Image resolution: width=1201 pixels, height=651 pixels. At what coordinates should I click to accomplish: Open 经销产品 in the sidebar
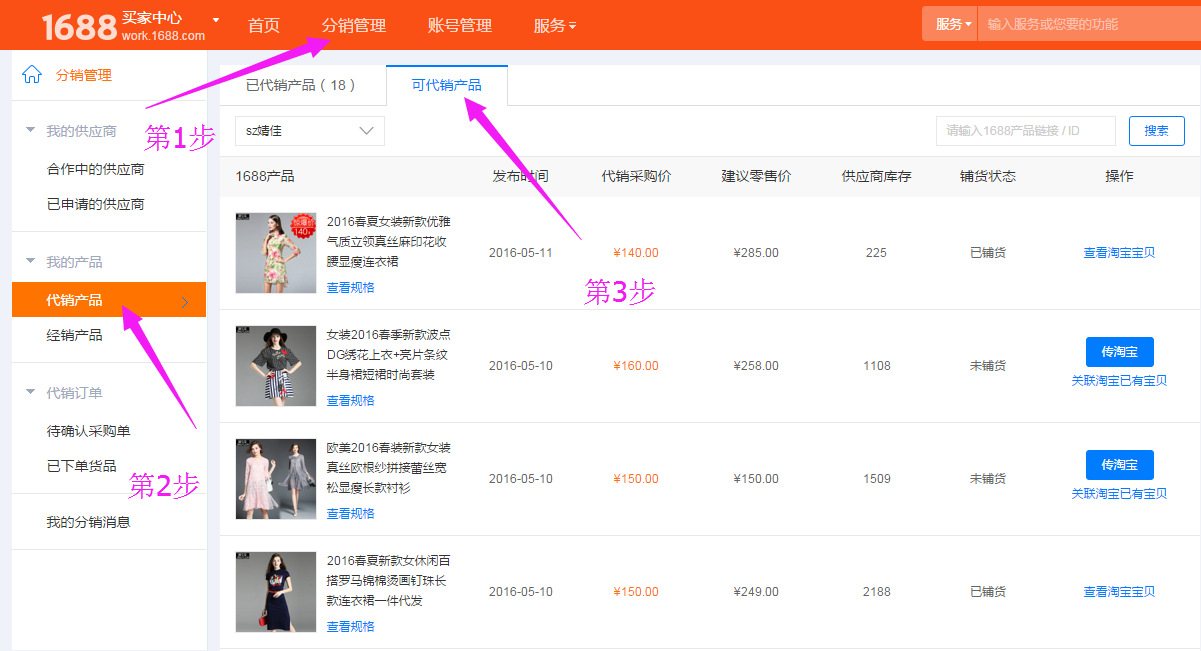point(75,335)
